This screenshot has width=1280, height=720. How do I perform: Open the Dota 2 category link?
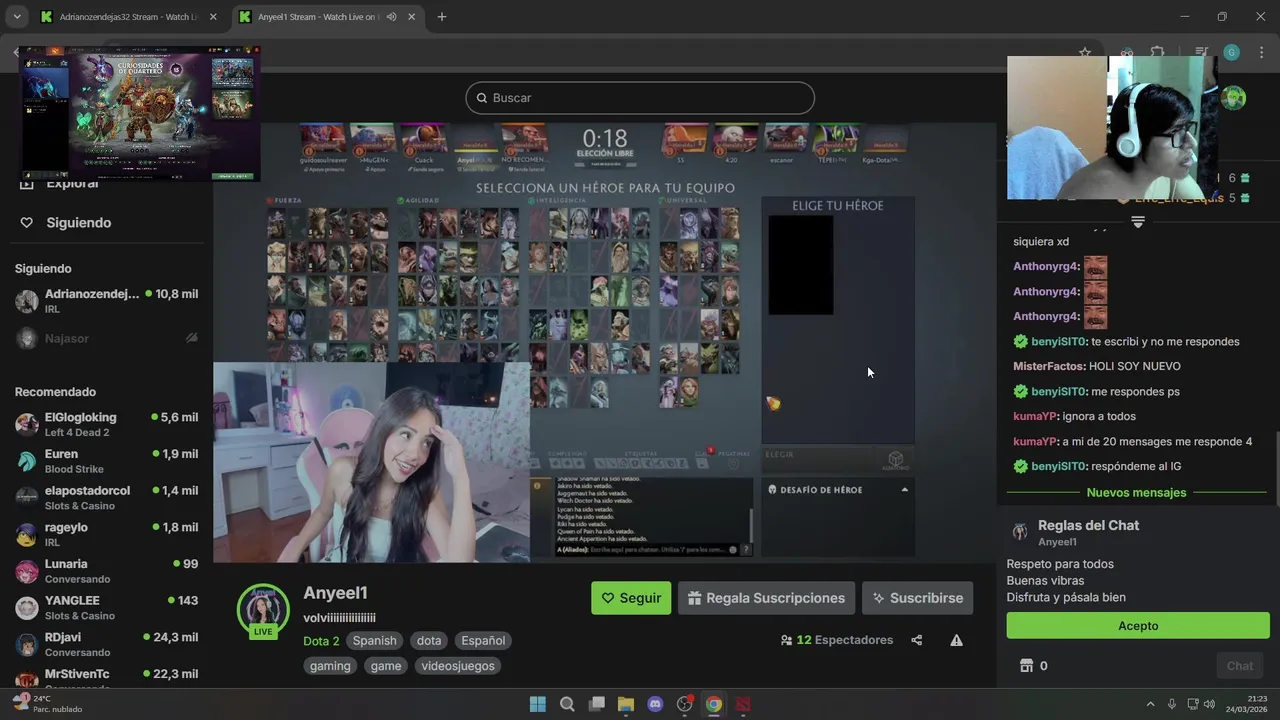321,641
